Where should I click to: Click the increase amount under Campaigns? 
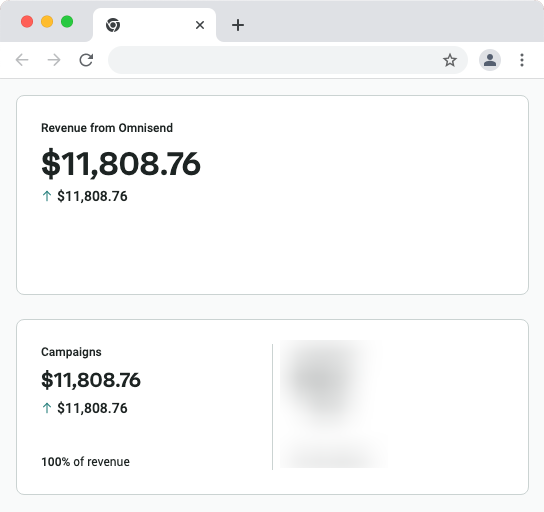pyautogui.click(x=92, y=408)
